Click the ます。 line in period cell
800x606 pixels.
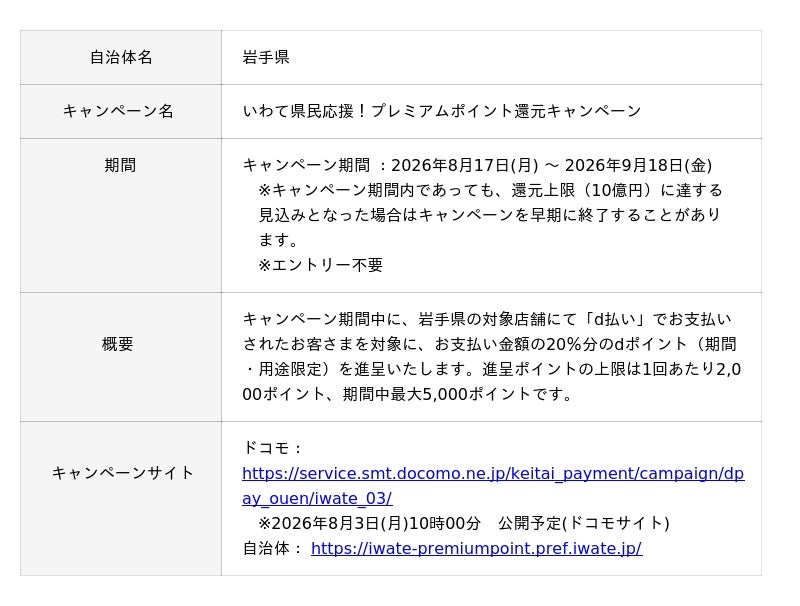[x=279, y=240]
